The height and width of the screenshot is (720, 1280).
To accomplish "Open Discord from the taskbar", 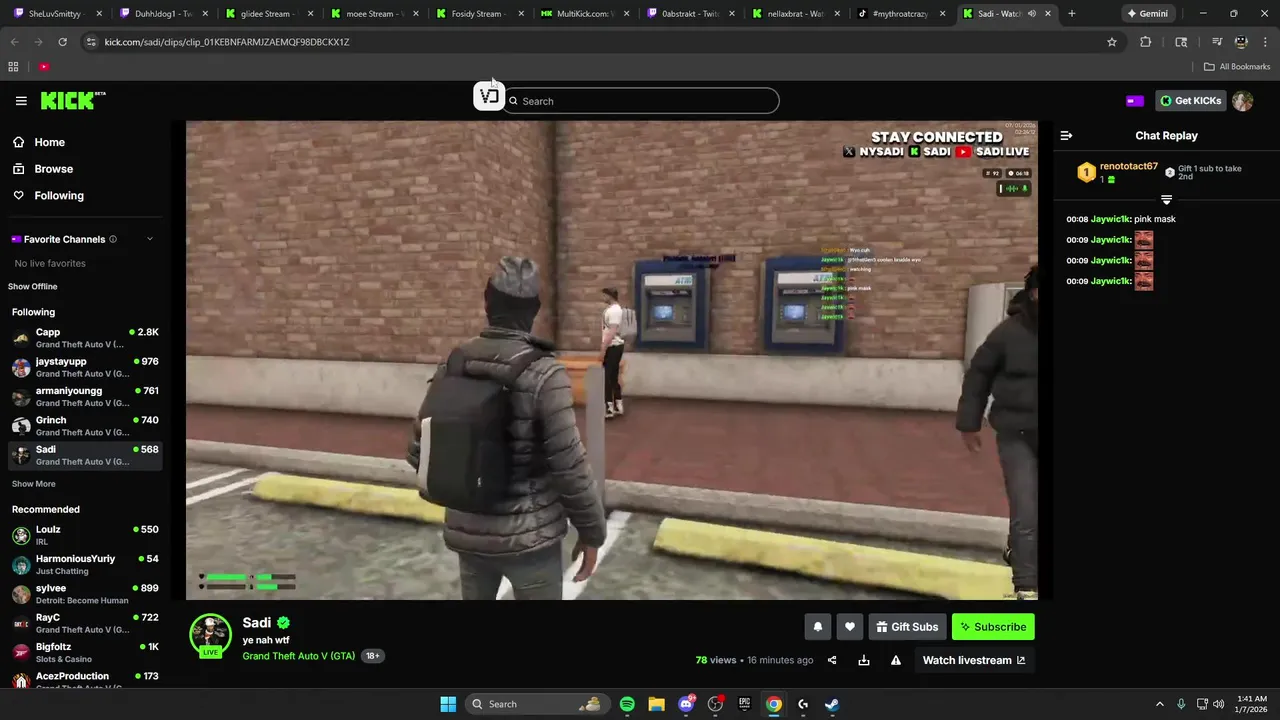I will click(x=686, y=704).
